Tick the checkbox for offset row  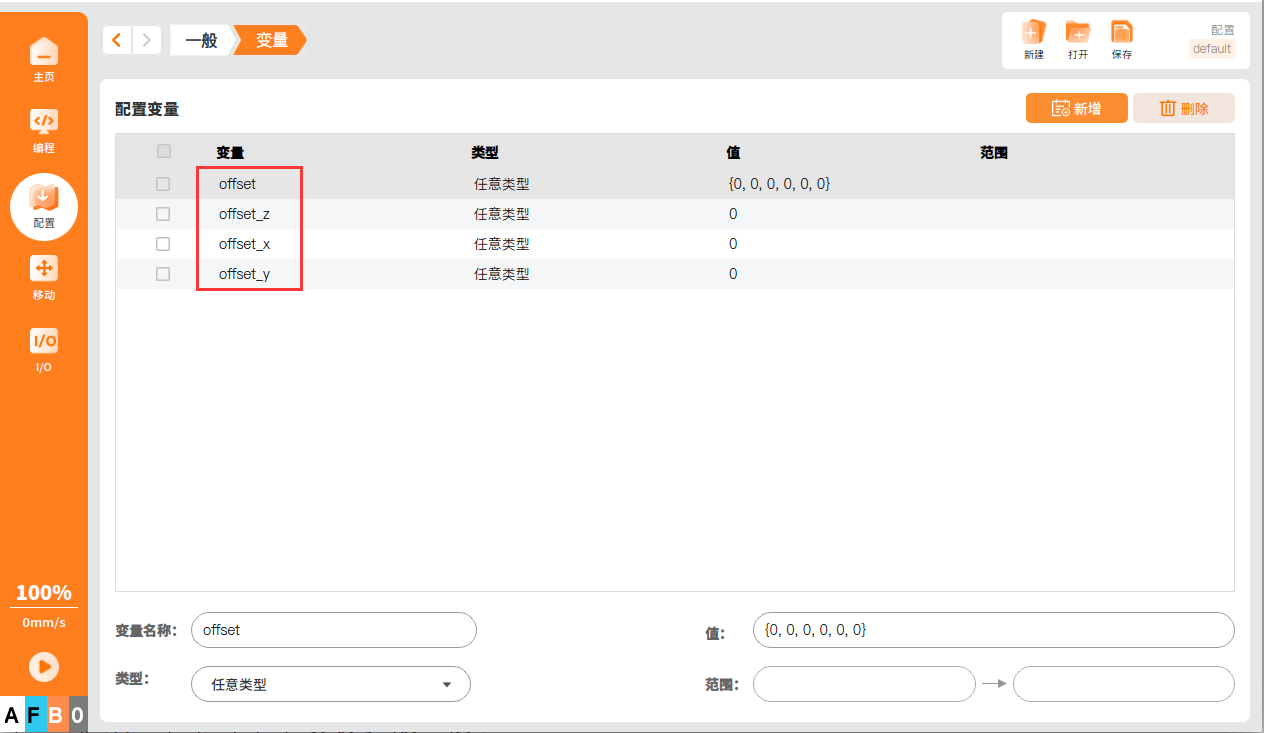[163, 184]
